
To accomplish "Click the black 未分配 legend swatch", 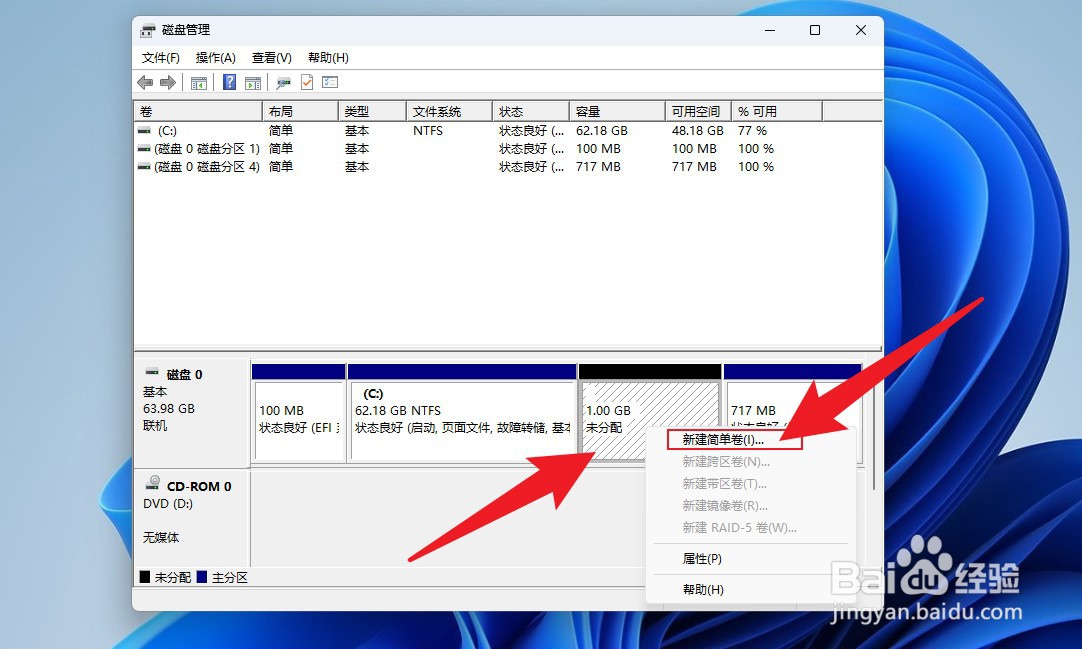I will 145,577.
